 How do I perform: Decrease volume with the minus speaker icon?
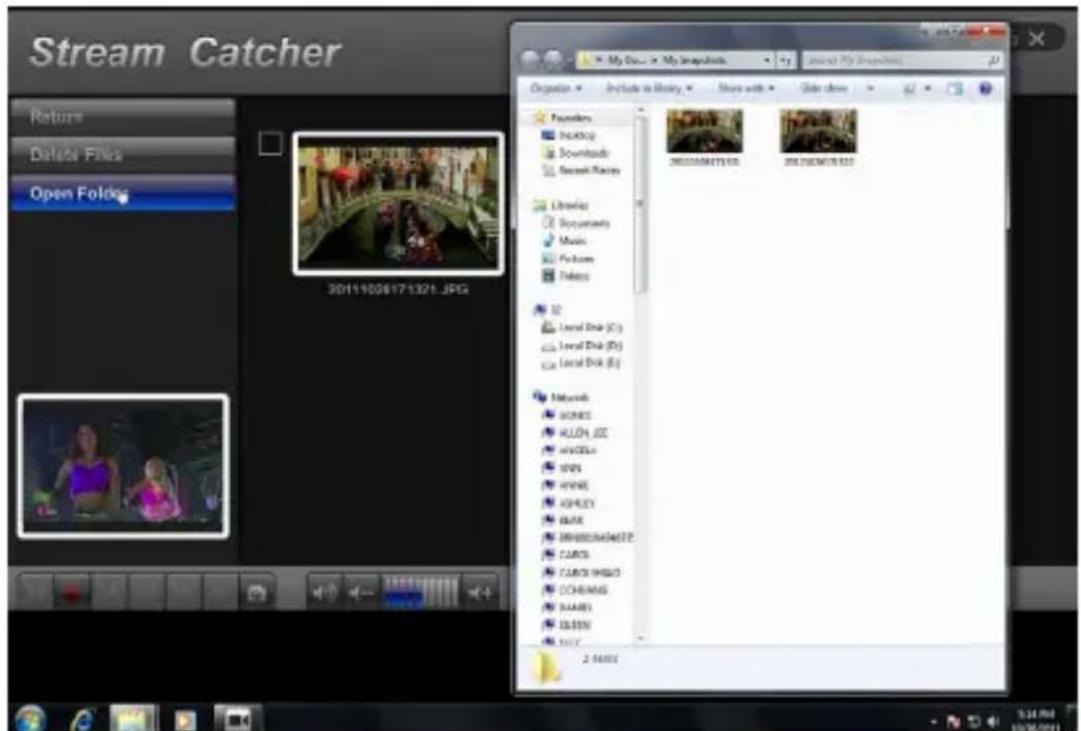click(x=360, y=593)
